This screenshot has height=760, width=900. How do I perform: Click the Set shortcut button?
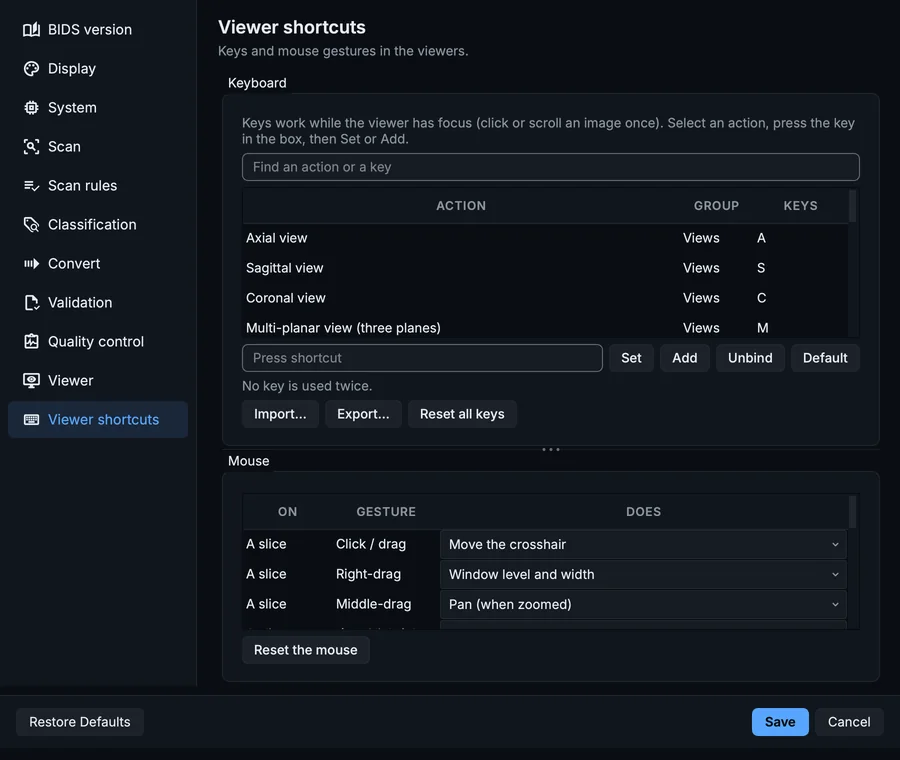(x=631, y=358)
